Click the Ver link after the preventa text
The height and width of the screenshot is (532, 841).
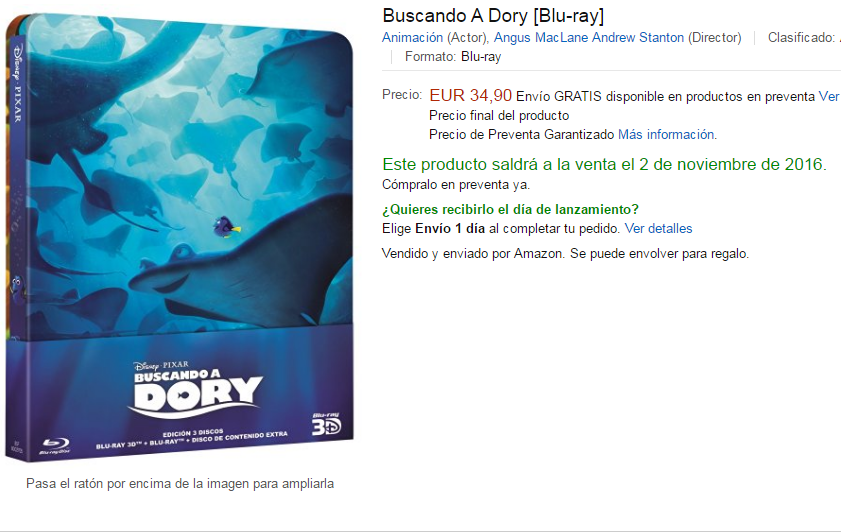829,97
